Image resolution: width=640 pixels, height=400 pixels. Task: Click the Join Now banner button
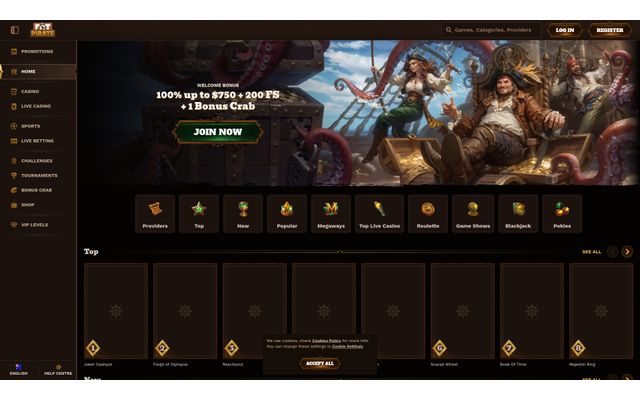coord(218,132)
